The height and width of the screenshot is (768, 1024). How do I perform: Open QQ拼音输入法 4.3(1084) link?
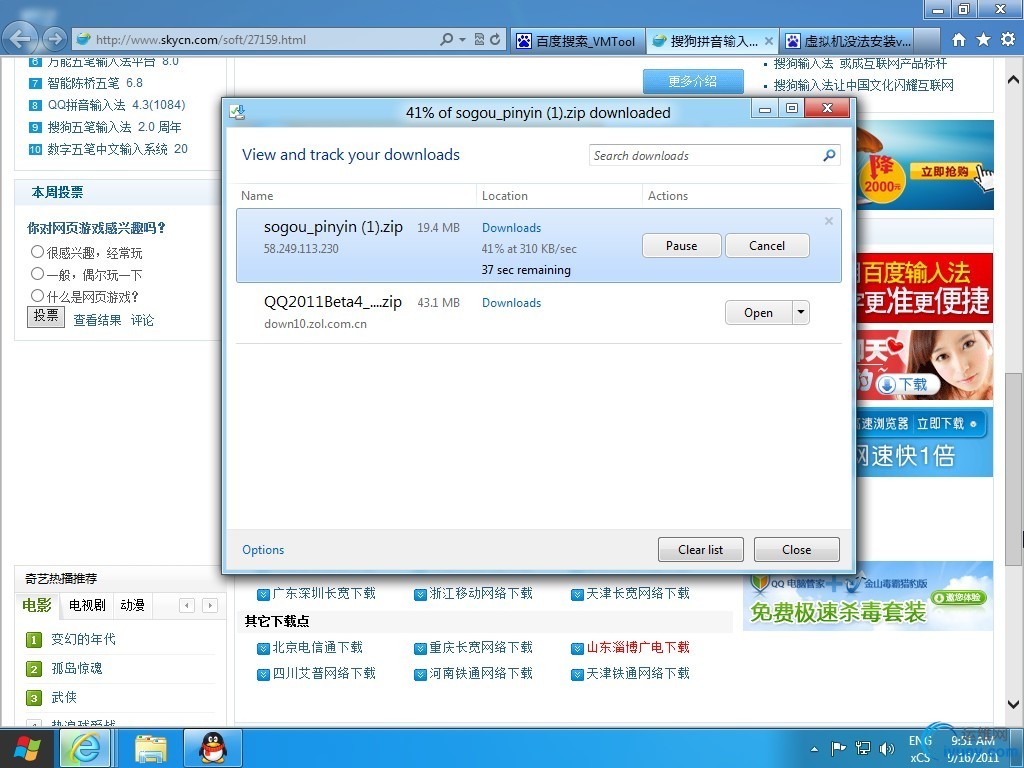point(116,105)
